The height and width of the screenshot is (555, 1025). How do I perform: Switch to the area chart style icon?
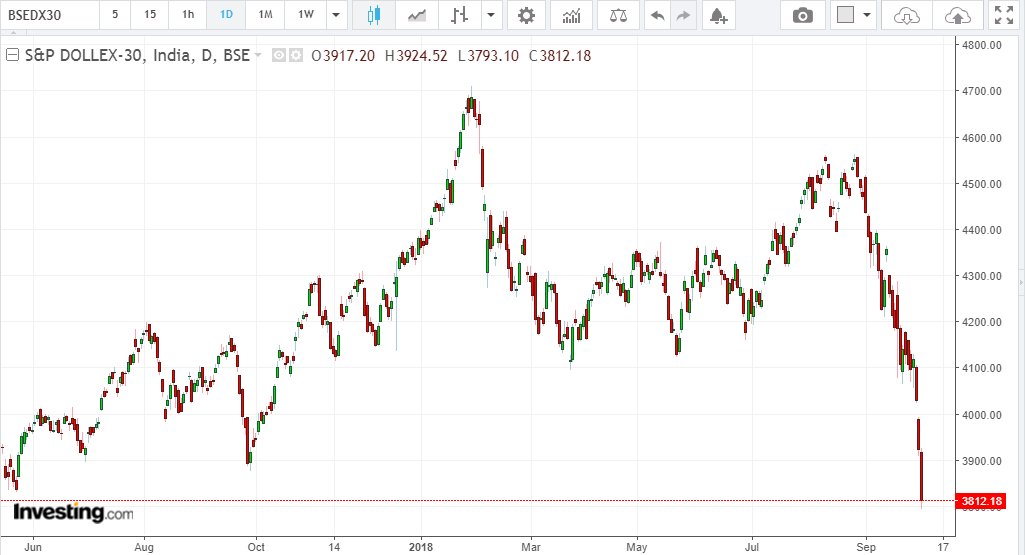click(416, 15)
